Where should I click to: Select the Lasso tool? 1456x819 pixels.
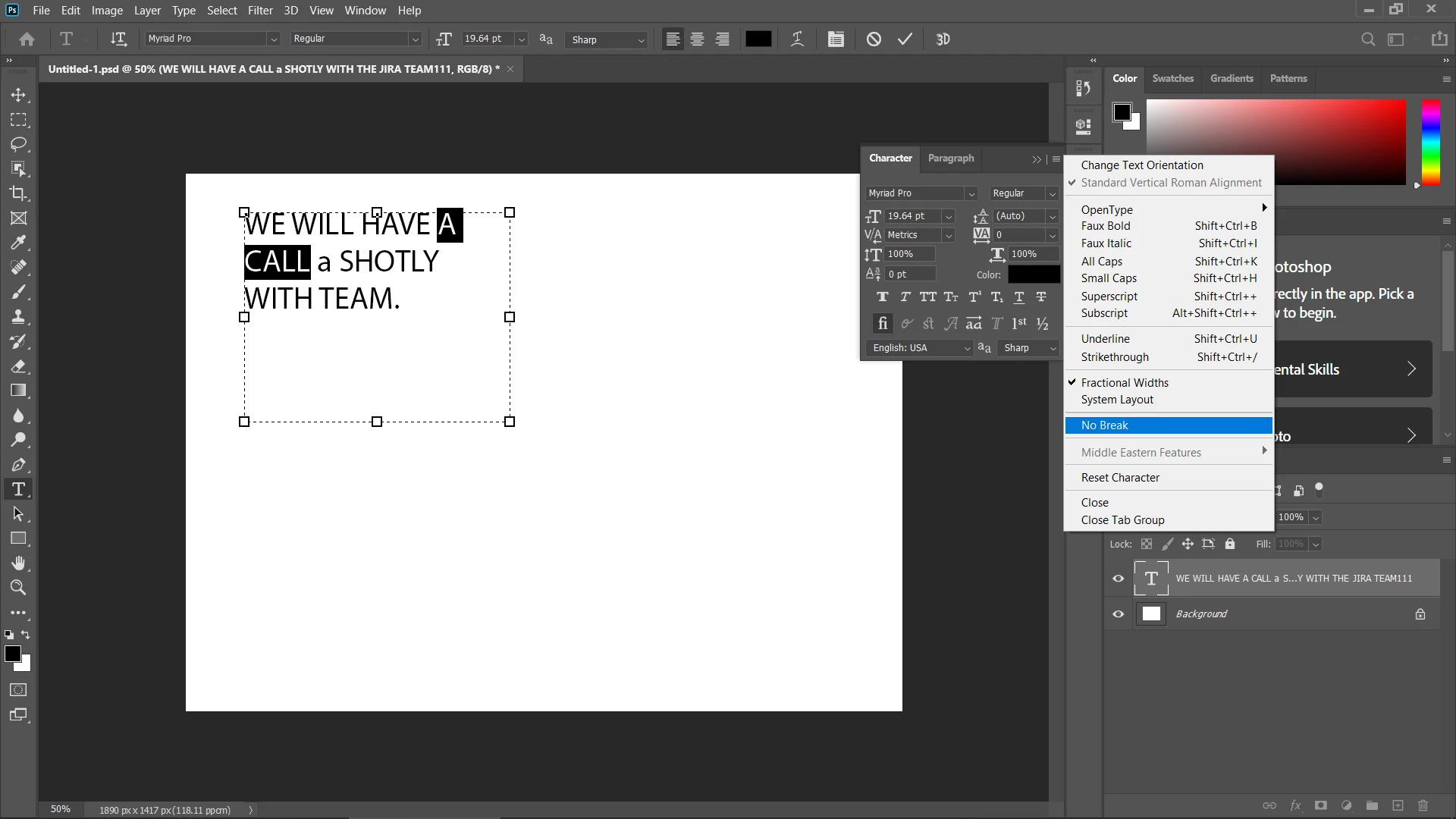18,144
